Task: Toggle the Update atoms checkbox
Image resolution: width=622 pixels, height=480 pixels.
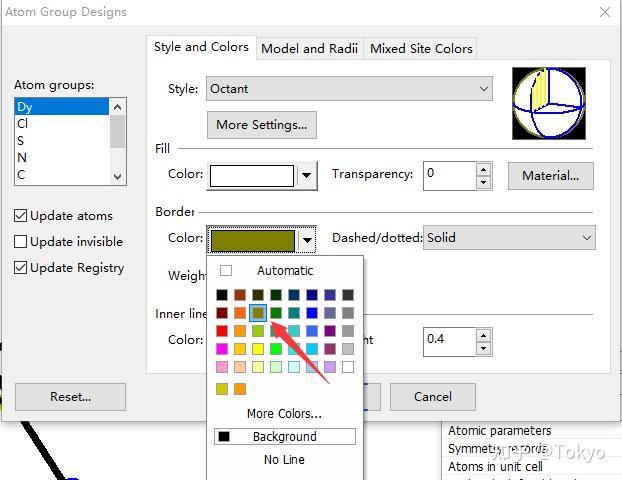Action: (21, 216)
